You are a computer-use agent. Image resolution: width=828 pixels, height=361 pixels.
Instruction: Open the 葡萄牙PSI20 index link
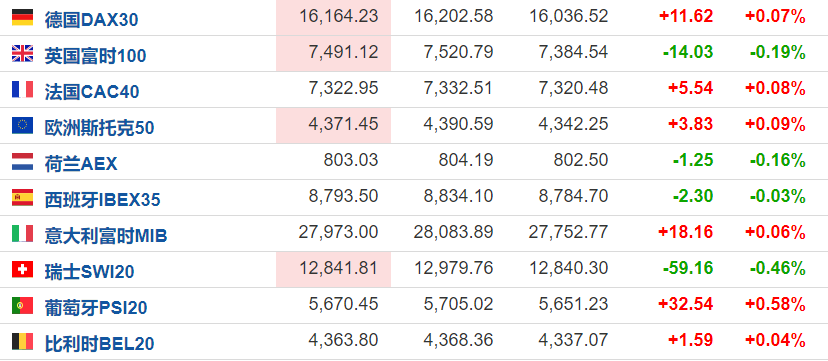click(96, 307)
